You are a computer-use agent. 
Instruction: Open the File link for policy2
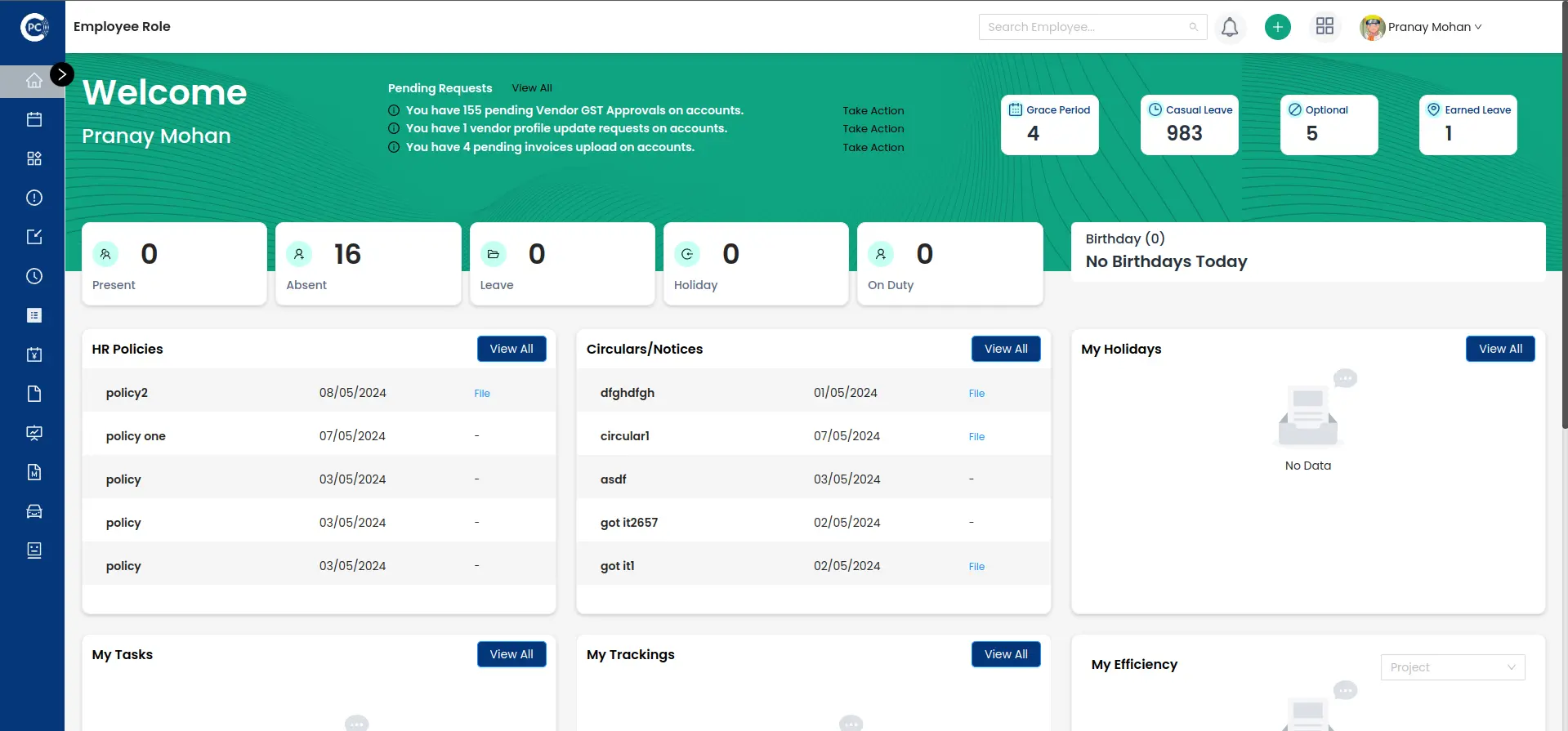click(x=482, y=394)
